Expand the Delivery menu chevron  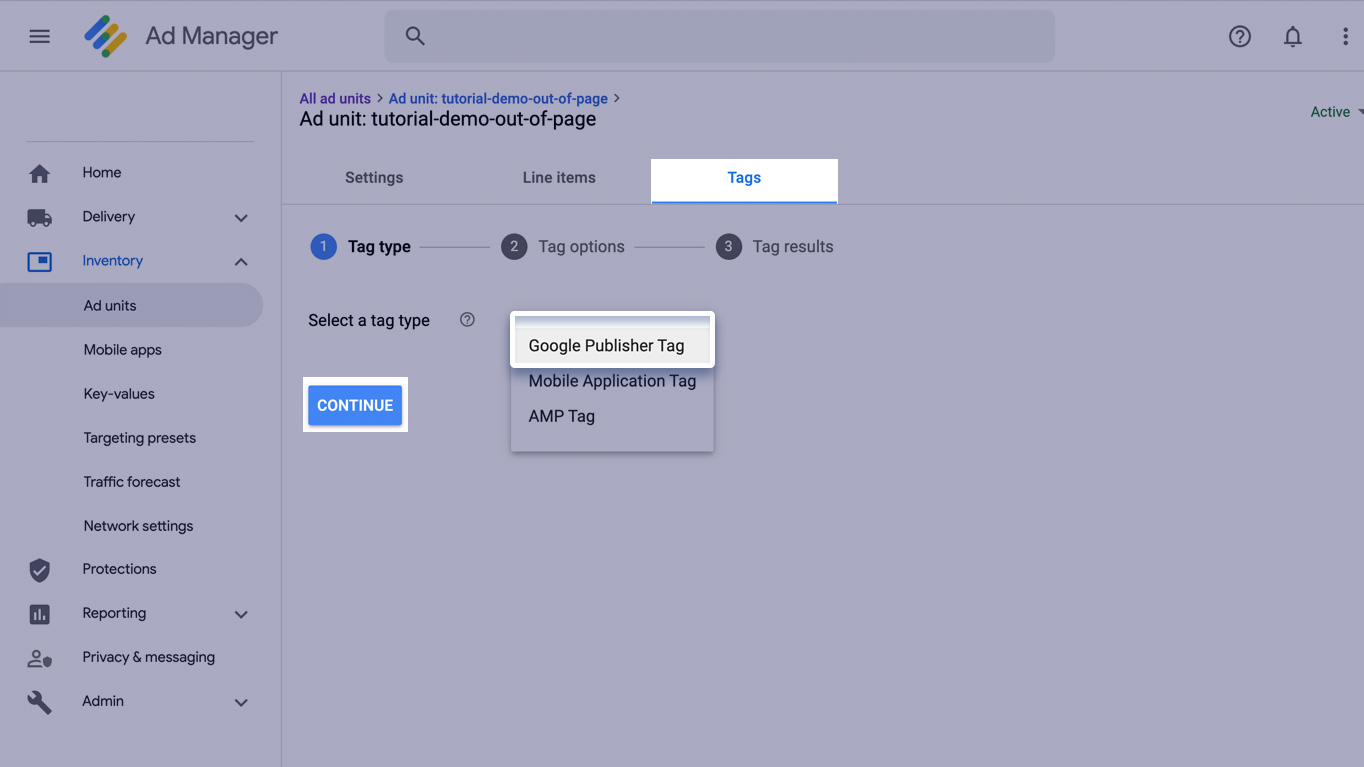[x=241, y=217]
